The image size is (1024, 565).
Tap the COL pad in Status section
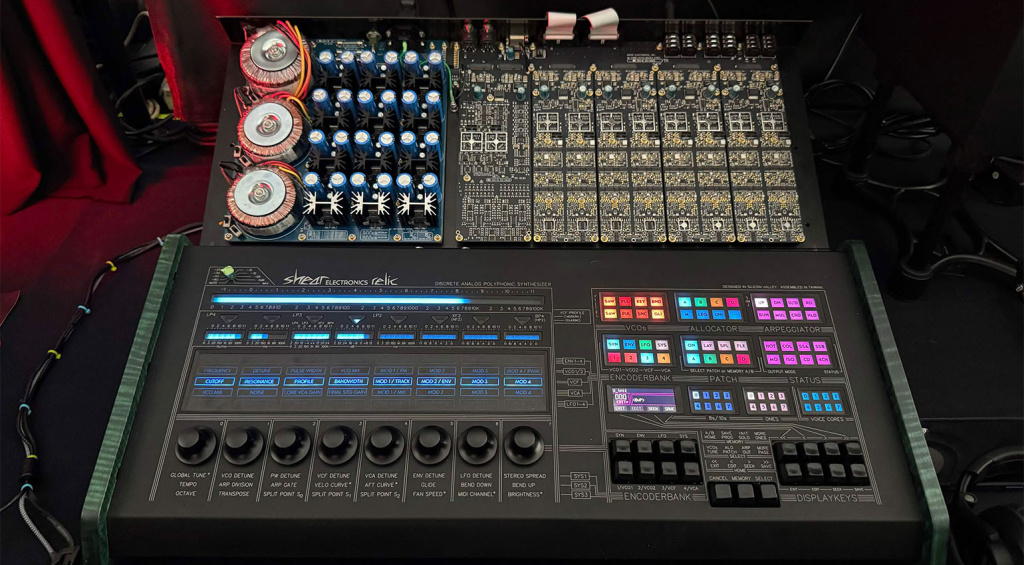click(787, 346)
